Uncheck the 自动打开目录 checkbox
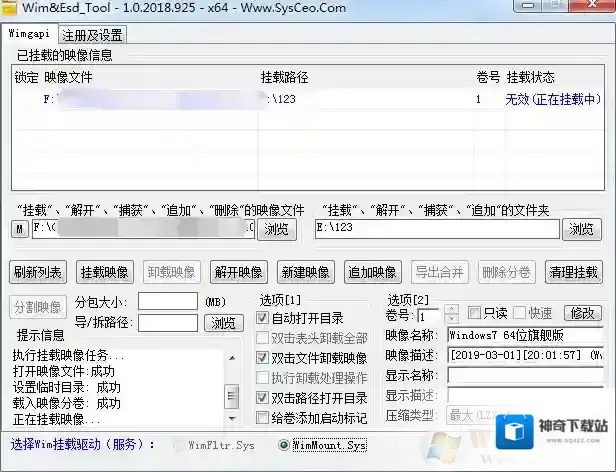This screenshot has width=616, height=472. (263, 318)
